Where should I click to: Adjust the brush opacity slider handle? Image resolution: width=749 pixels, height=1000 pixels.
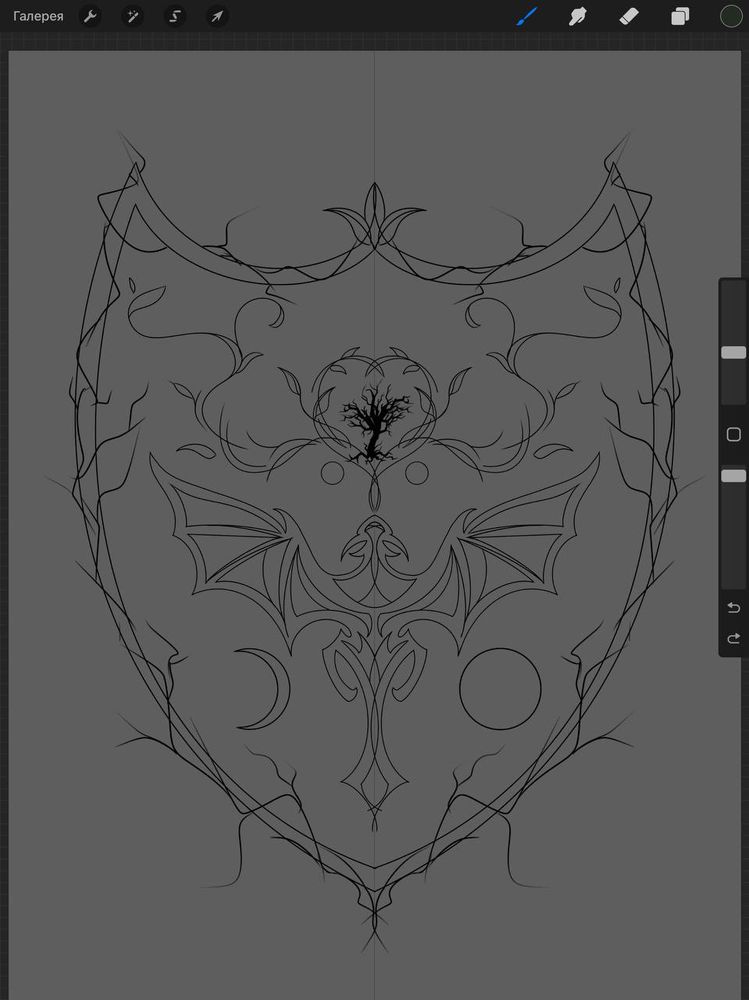(x=734, y=476)
